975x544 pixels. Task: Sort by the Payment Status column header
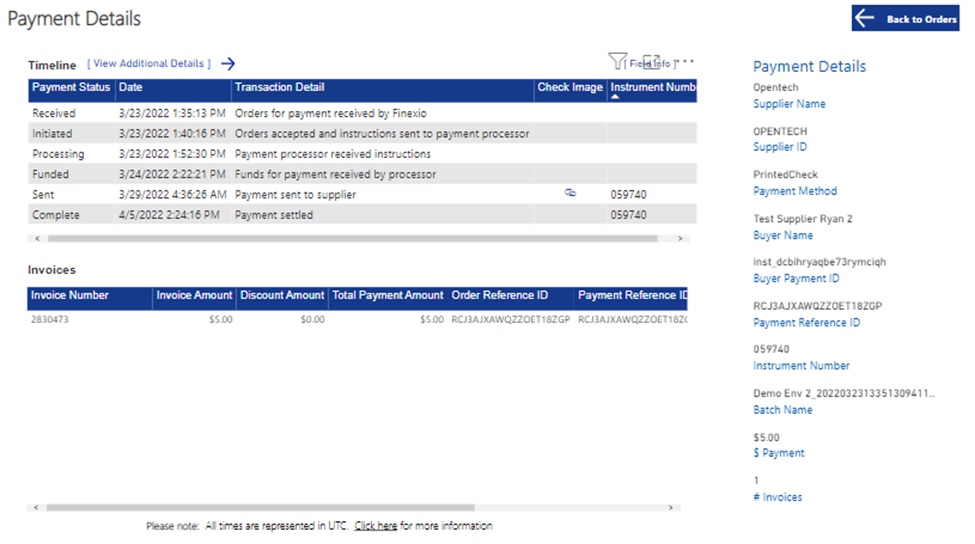click(x=71, y=88)
